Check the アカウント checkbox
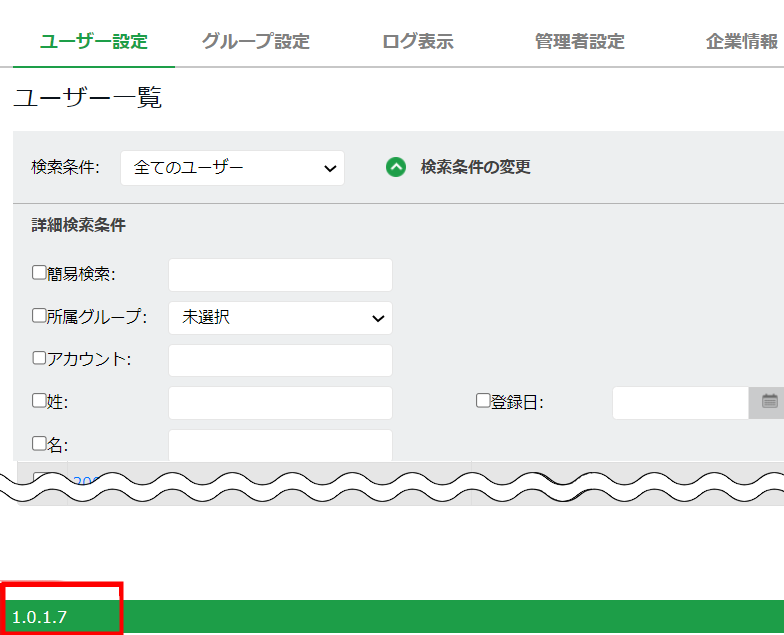This screenshot has width=784, height=635. [x=39, y=358]
